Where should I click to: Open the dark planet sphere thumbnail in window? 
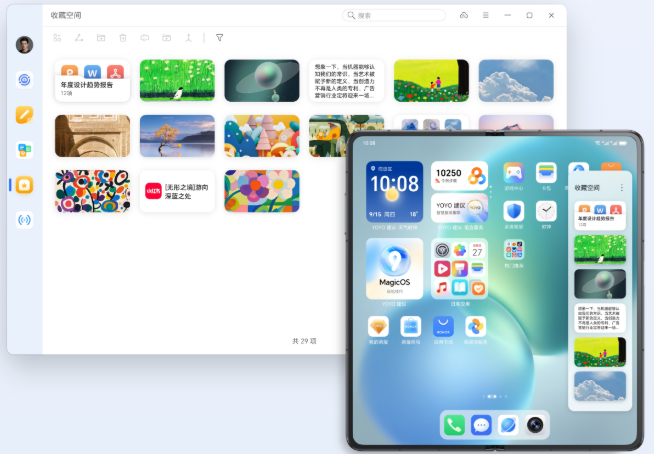(x=262, y=81)
